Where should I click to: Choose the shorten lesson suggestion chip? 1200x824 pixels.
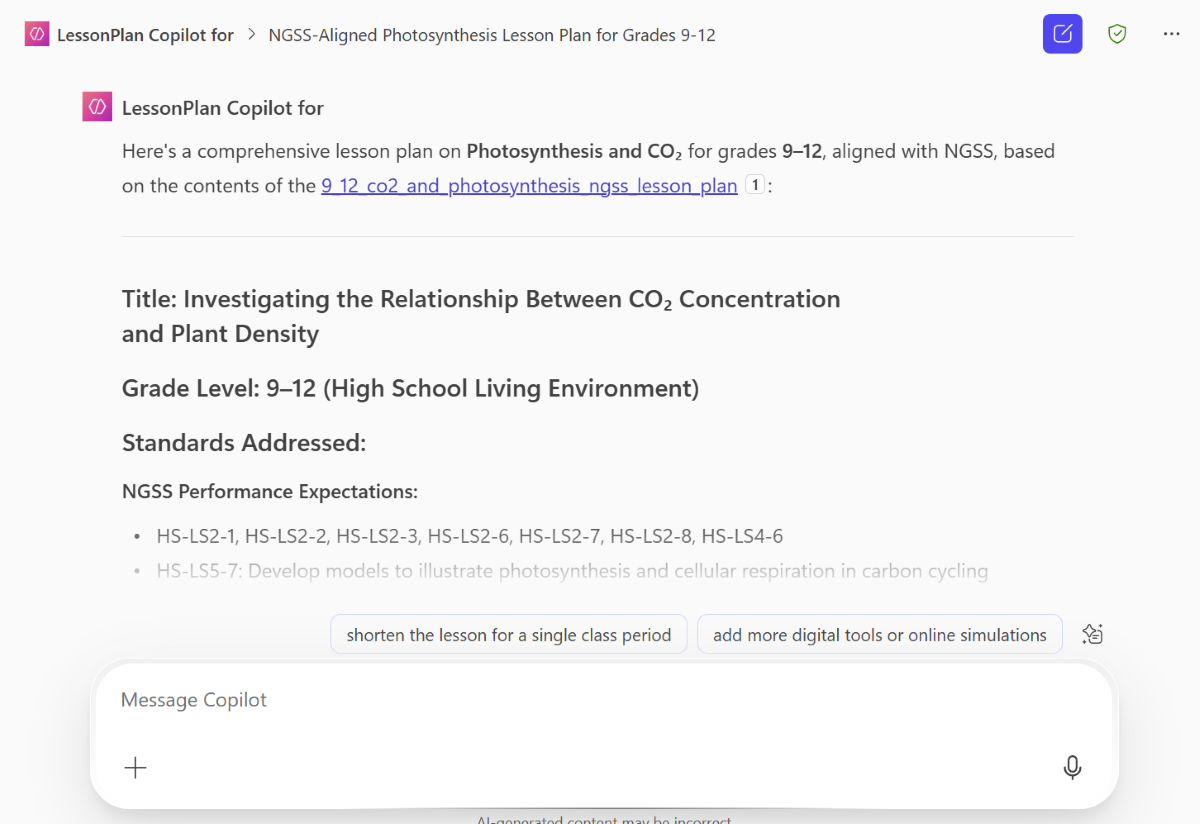[x=508, y=633]
